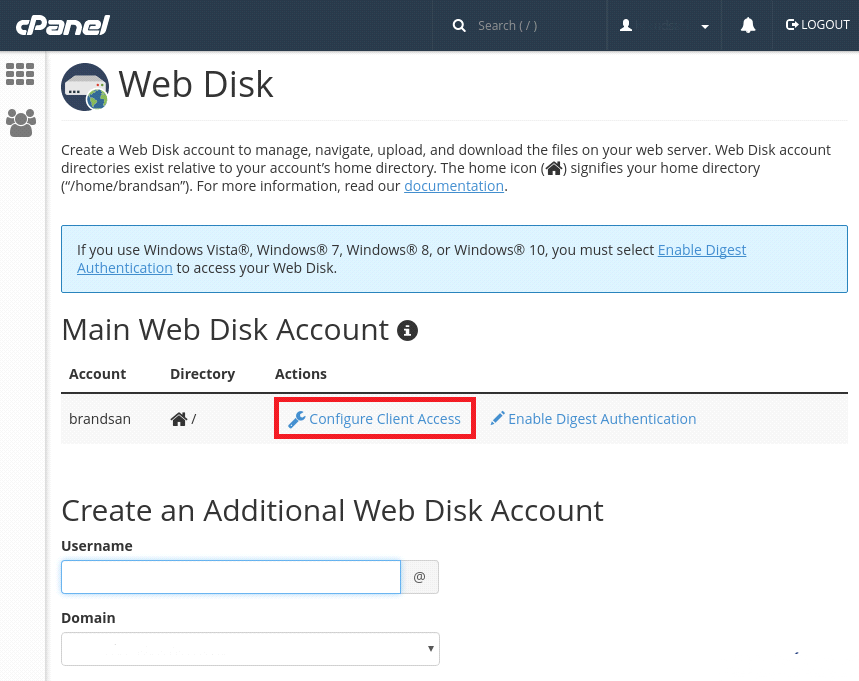Click the @ button beside Username
This screenshot has height=681, width=859.
(419, 577)
